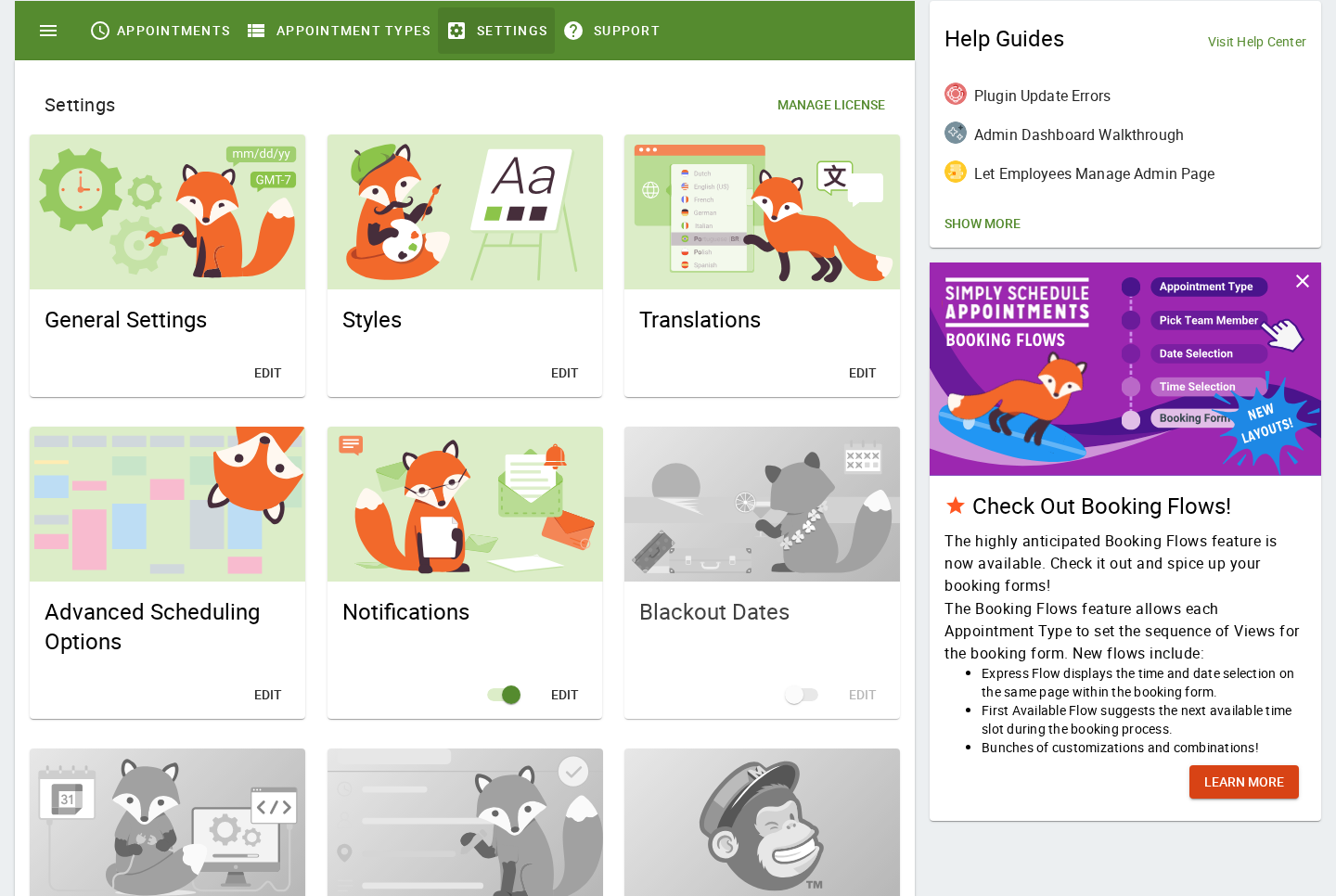Click the gear icon beside Settings
1336x896 pixels.
pyautogui.click(x=456, y=31)
